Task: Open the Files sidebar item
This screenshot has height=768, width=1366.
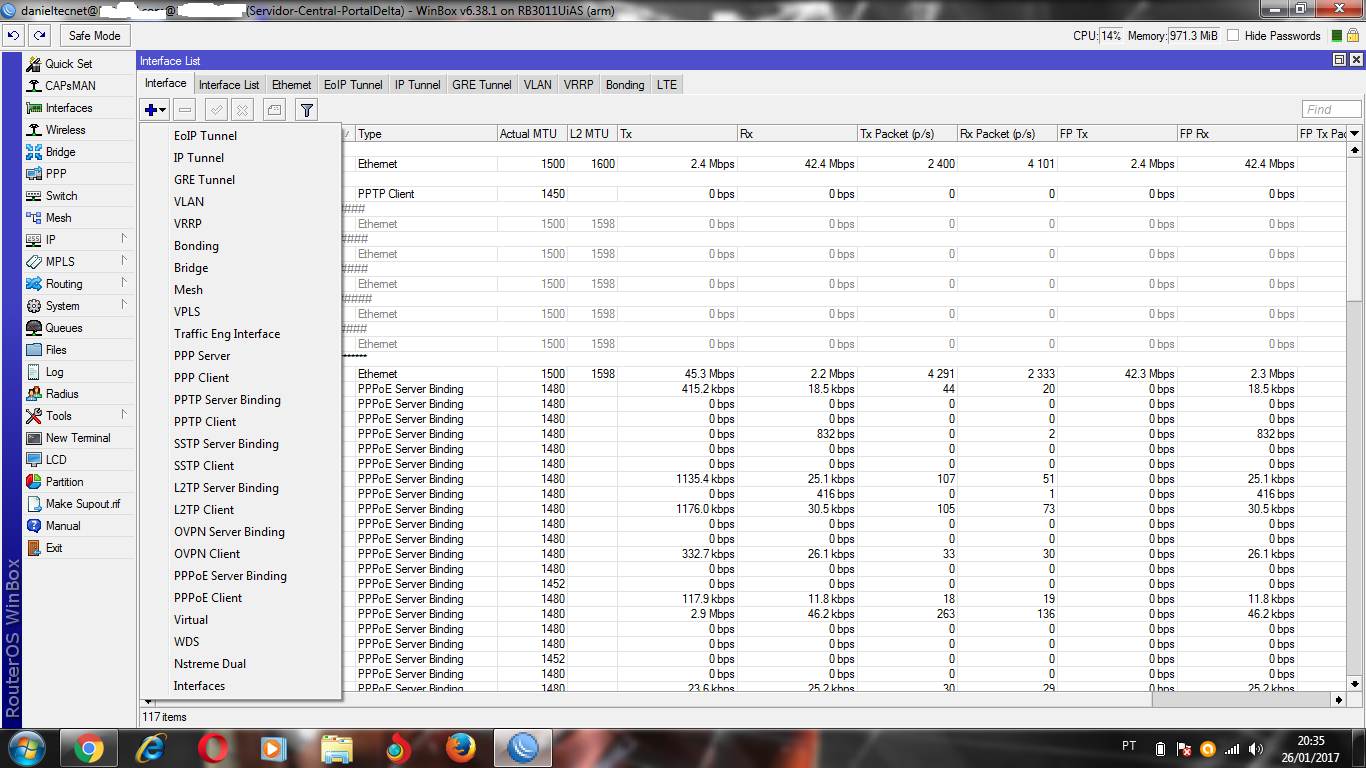Action: (x=79, y=350)
